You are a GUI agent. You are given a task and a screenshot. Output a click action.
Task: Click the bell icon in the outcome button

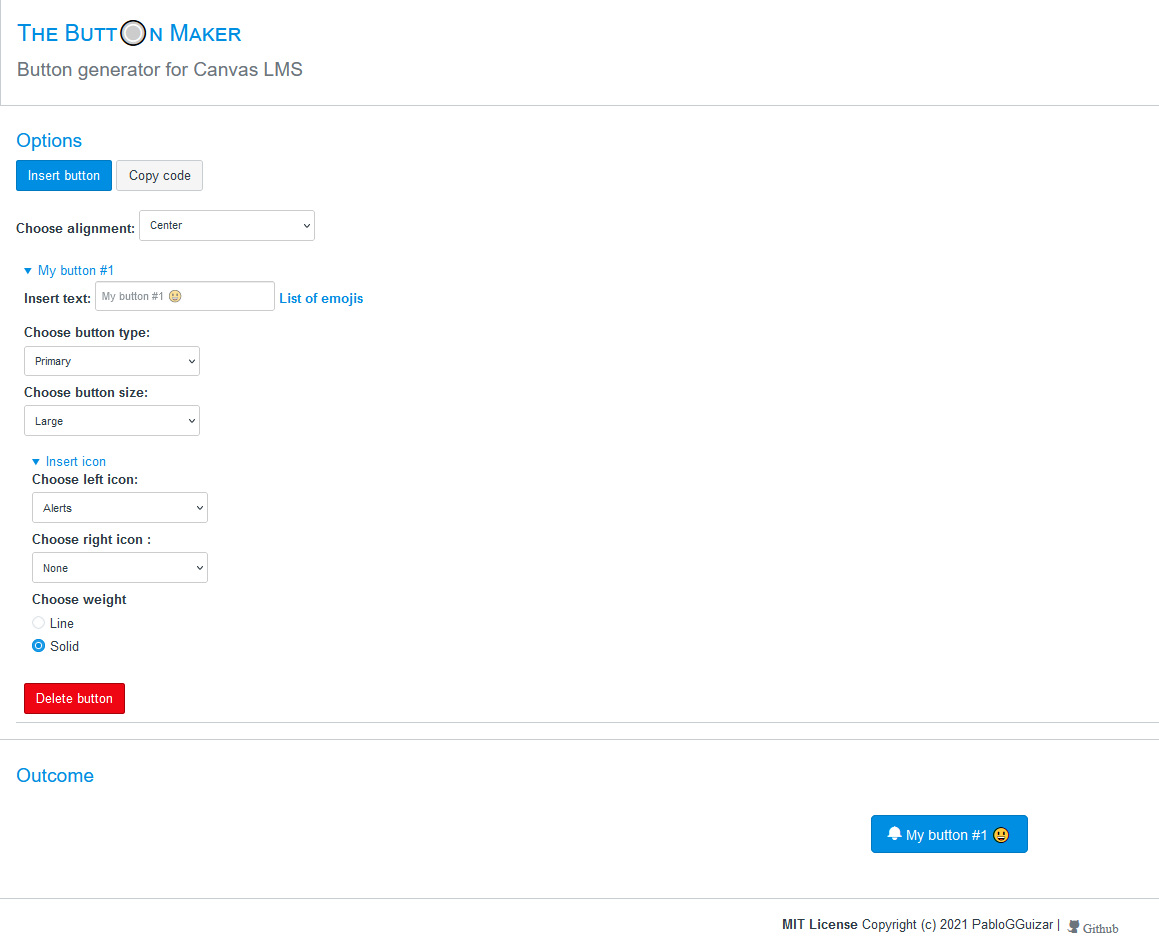click(x=894, y=834)
